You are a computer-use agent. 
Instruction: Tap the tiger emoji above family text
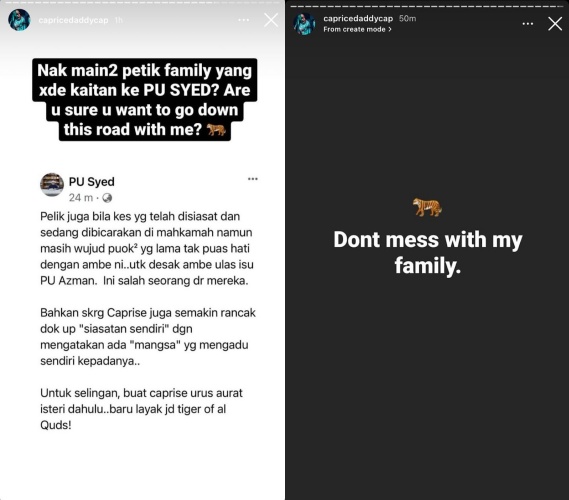(427, 207)
